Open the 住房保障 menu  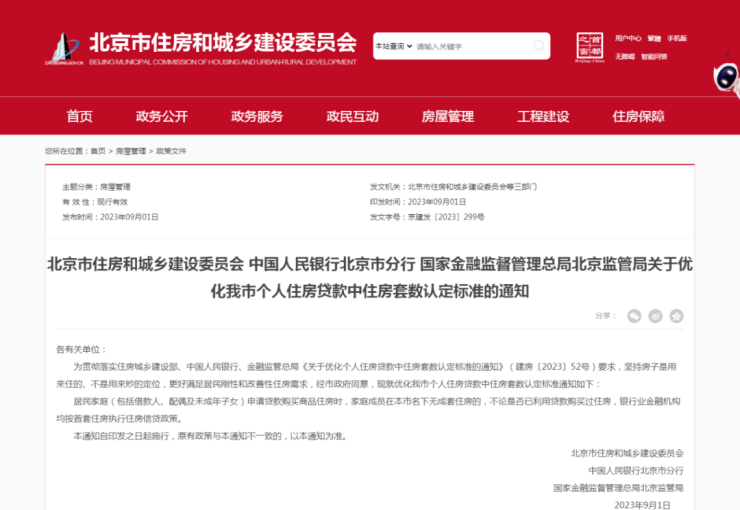pos(639,116)
